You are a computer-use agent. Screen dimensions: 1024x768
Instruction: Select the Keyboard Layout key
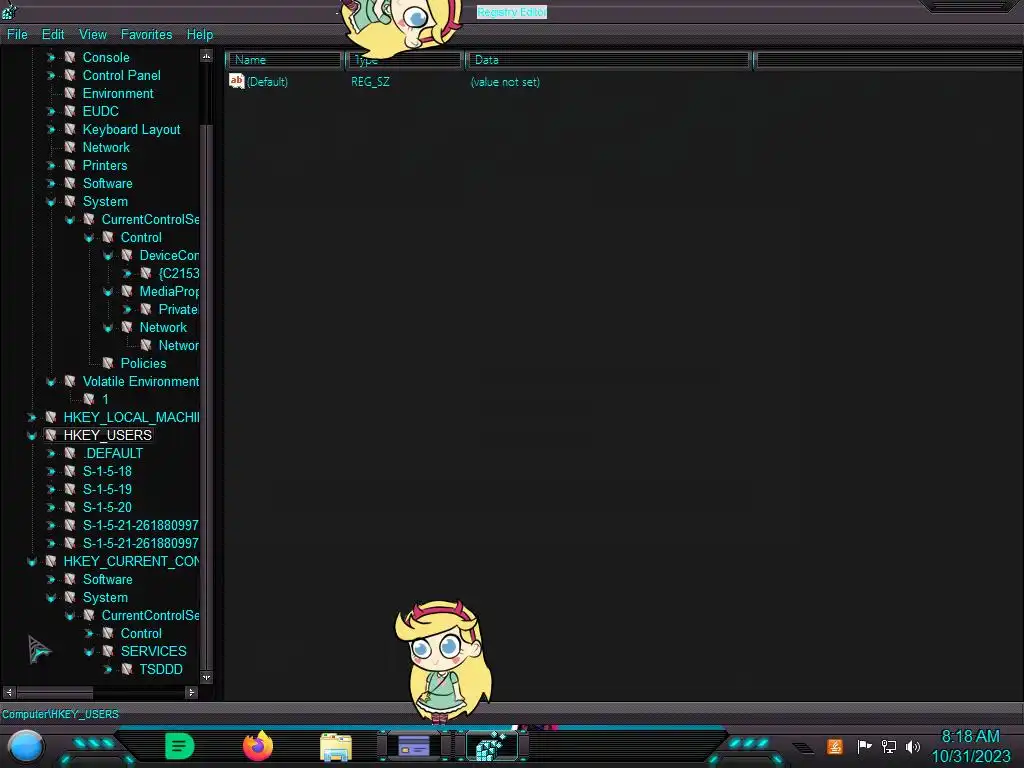[x=131, y=130]
